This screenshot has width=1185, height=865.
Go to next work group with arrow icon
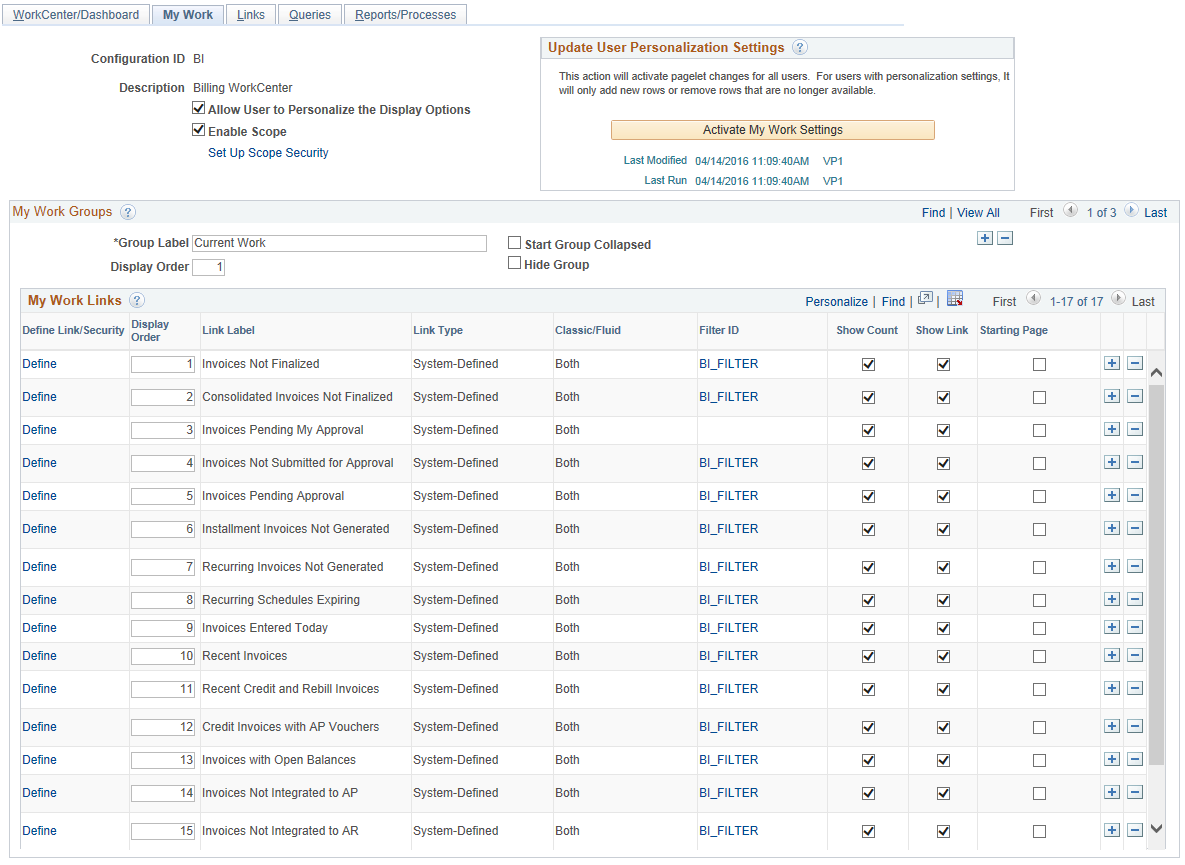tap(1129, 212)
